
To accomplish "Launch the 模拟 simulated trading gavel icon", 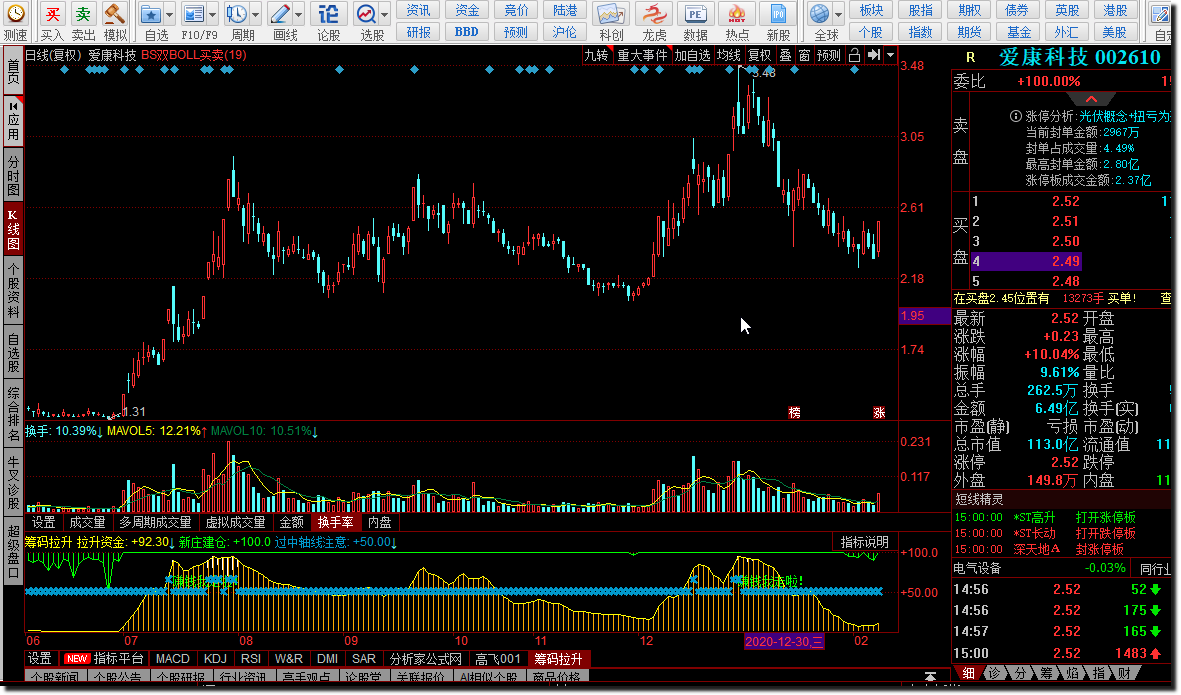I will [114, 14].
